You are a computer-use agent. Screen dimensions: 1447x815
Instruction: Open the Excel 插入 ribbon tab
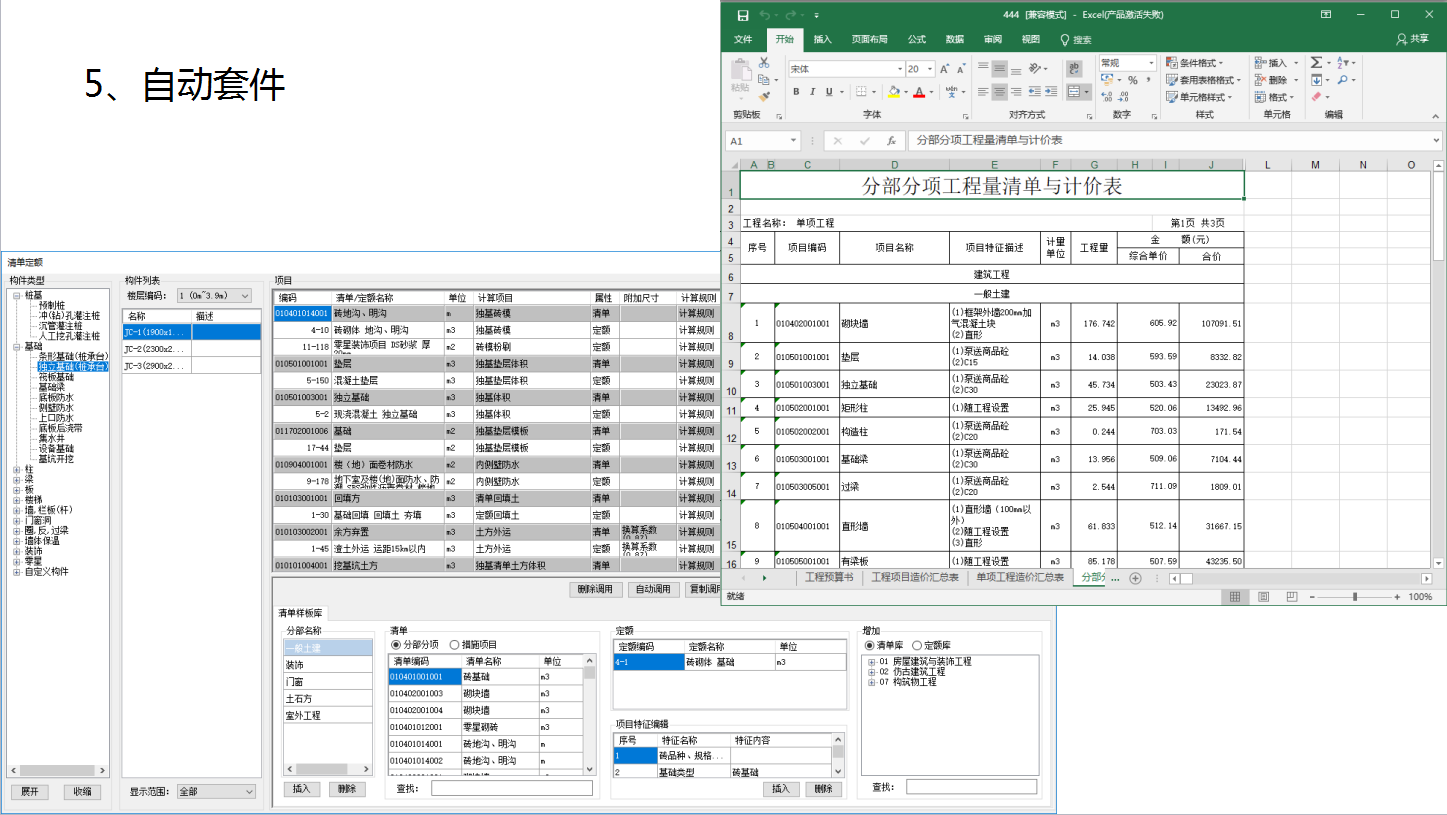[823, 39]
